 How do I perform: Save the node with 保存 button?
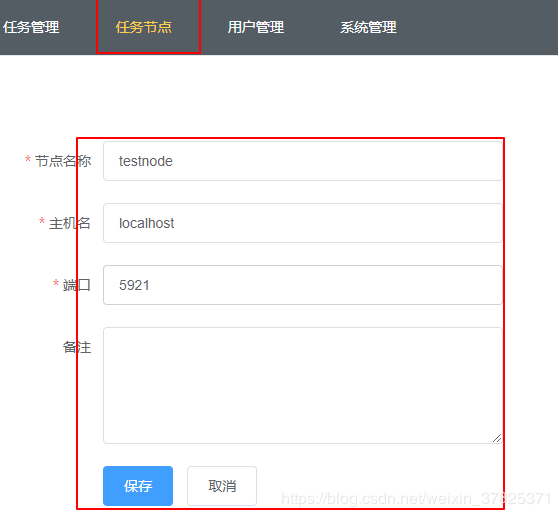(138, 486)
